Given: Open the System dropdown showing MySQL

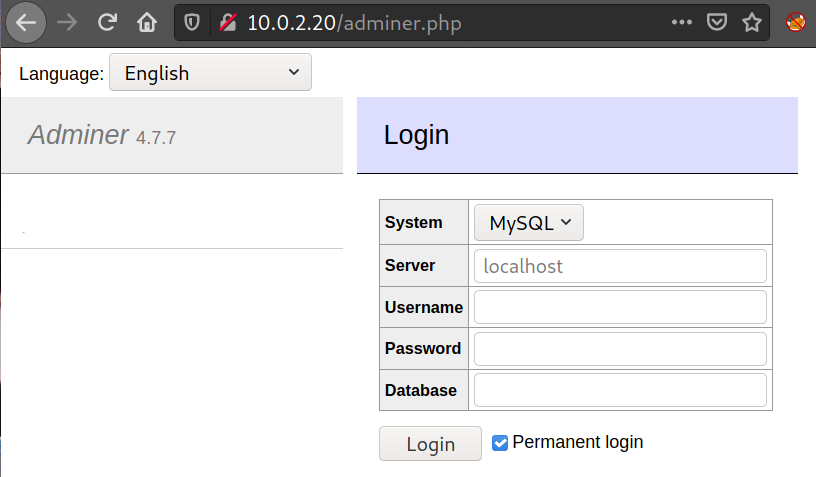Looking at the screenshot, I should [529, 223].
